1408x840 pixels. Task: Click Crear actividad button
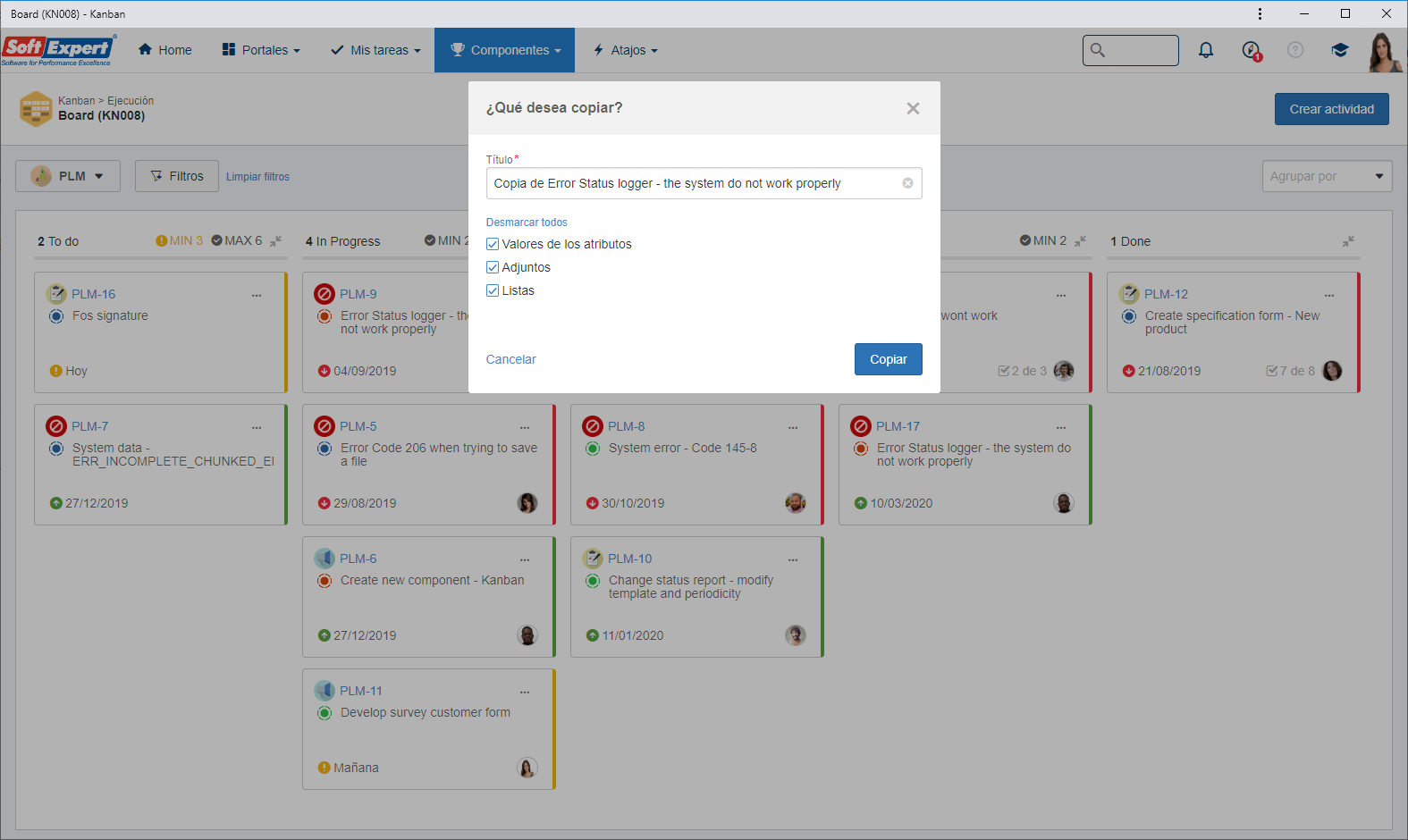[x=1331, y=109]
